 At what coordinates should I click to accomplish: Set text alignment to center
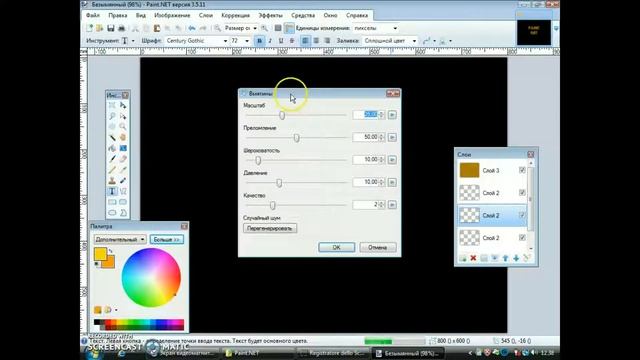point(316,41)
